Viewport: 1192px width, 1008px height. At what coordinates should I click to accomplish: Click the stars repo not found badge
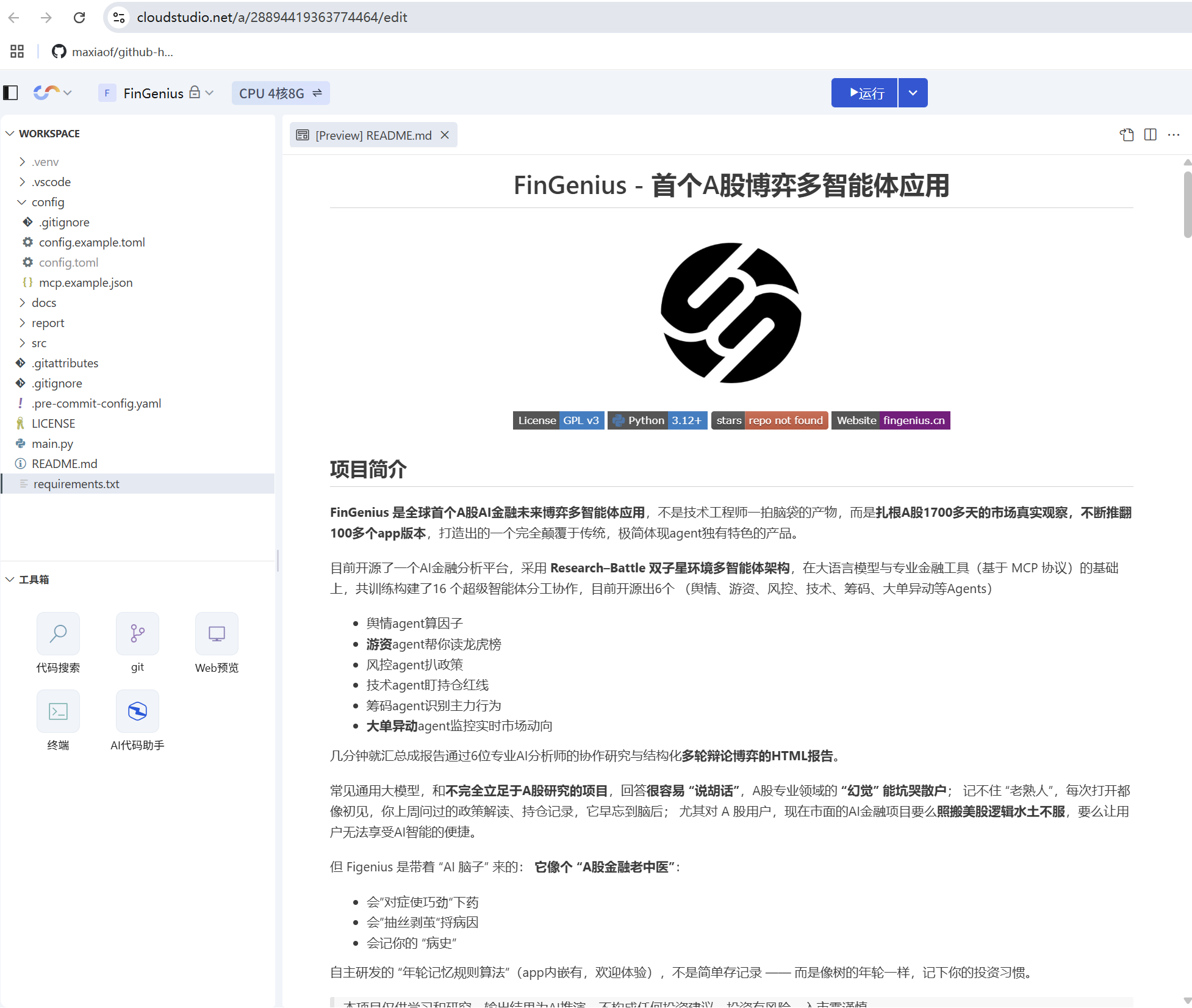(x=770, y=420)
